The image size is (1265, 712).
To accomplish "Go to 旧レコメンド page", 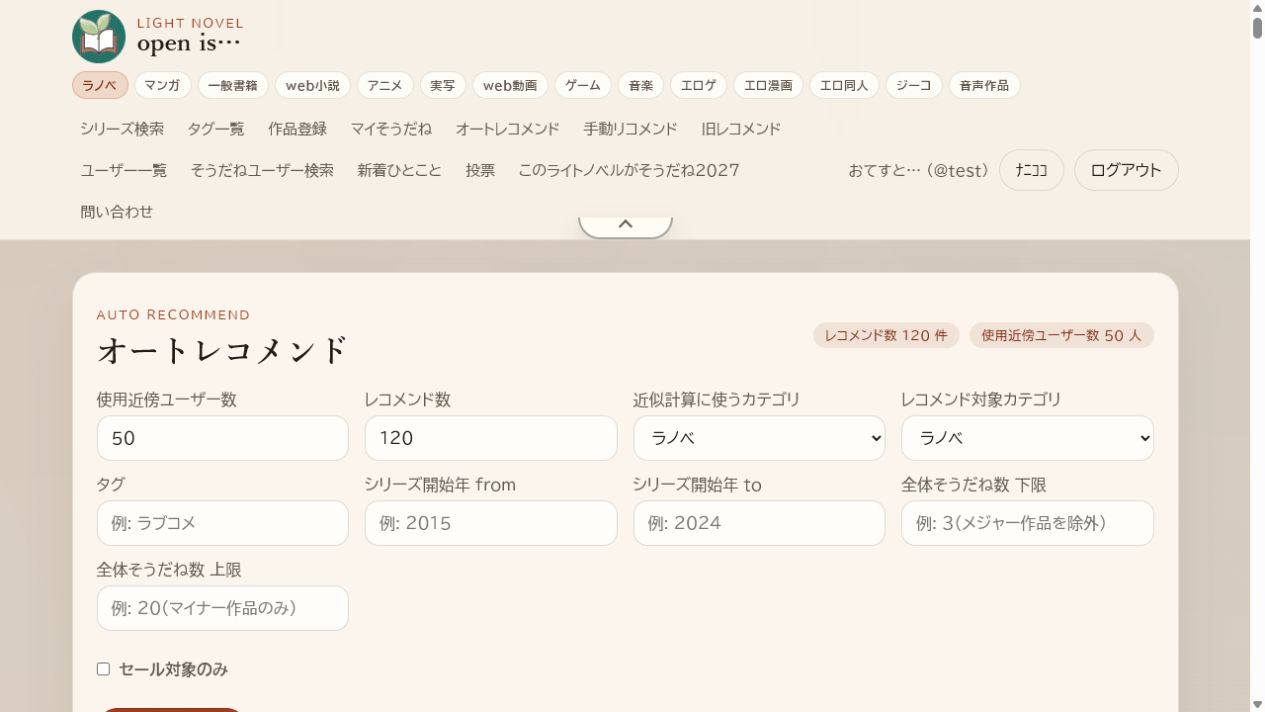I will click(741, 129).
